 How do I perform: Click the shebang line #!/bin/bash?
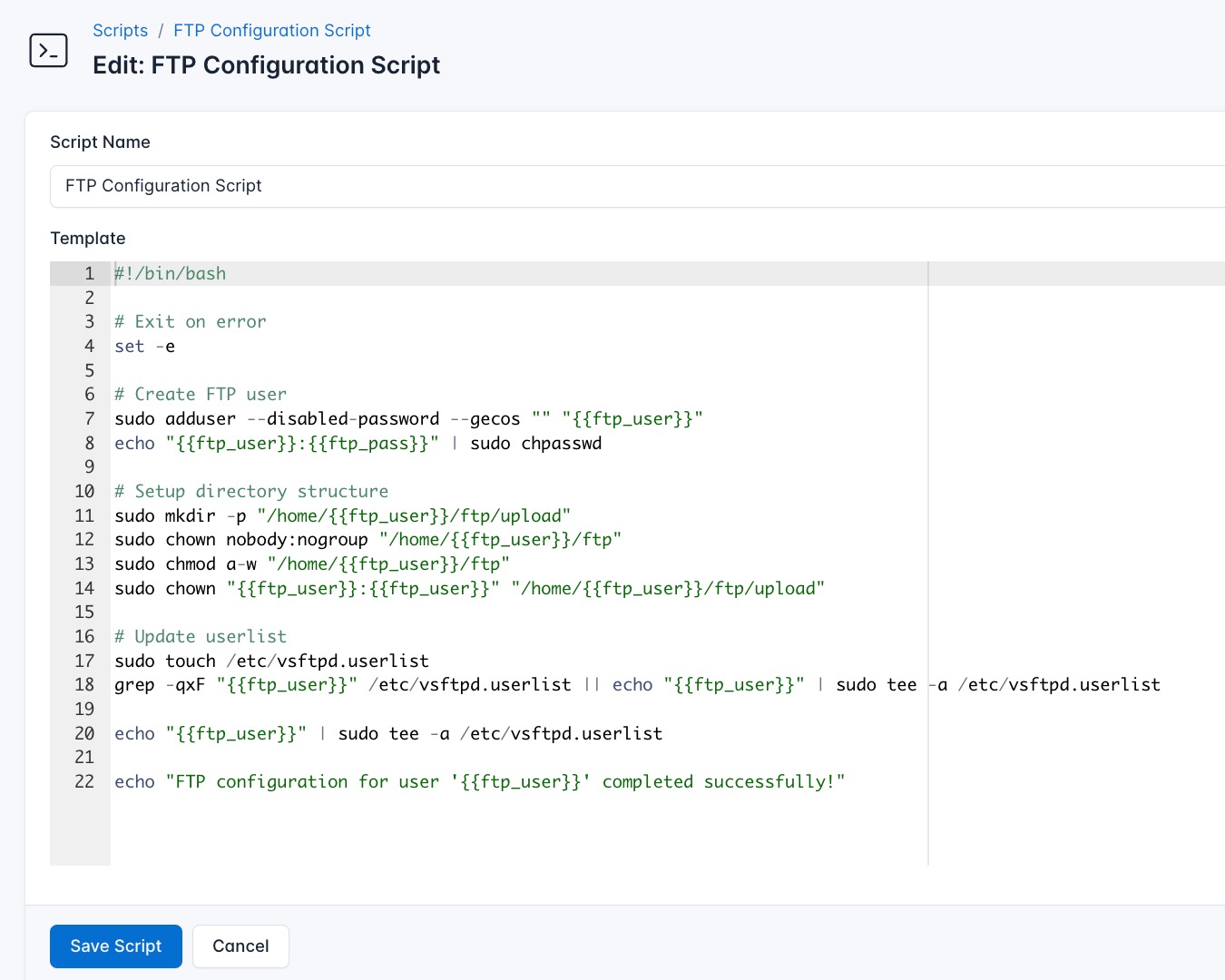point(171,274)
